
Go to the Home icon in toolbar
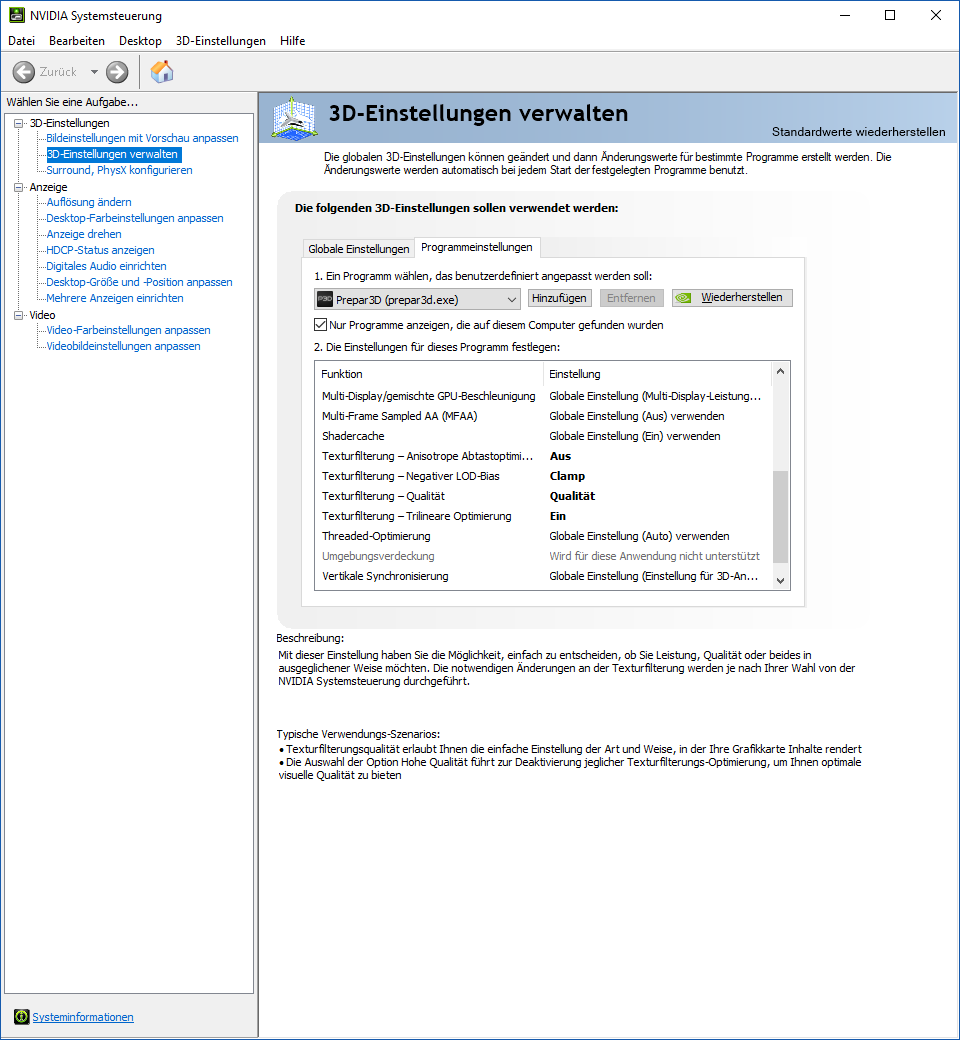(162, 72)
